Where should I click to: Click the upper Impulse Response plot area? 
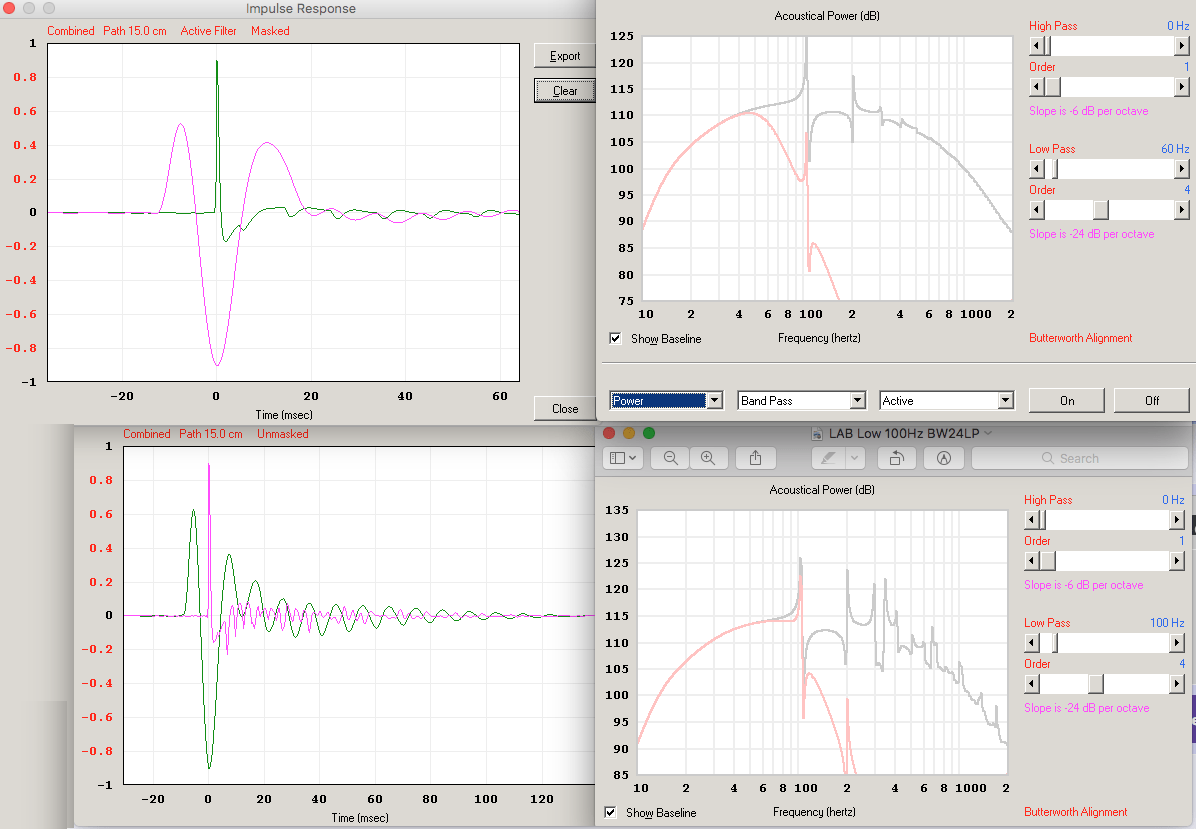coord(283,212)
